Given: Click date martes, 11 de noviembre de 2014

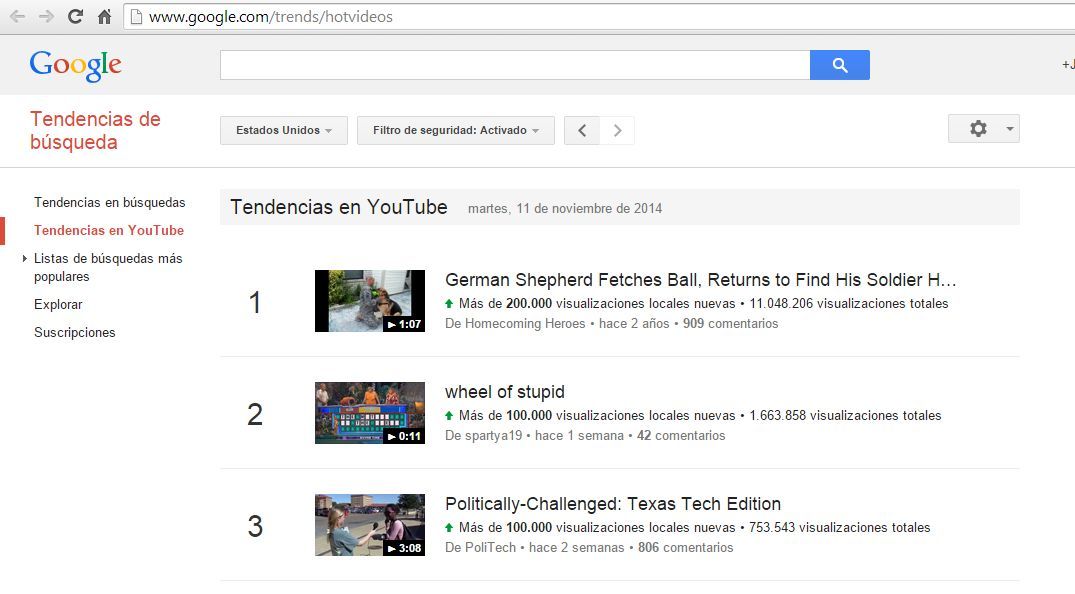Looking at the screenshot, I should click(x=565, y=209).
